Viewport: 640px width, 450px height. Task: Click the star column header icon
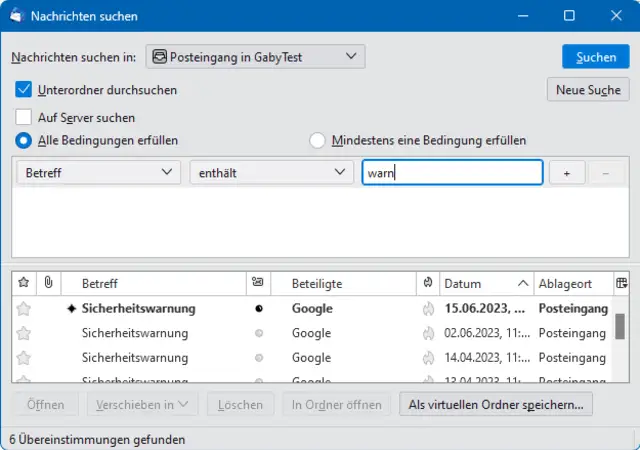[24, 283]
